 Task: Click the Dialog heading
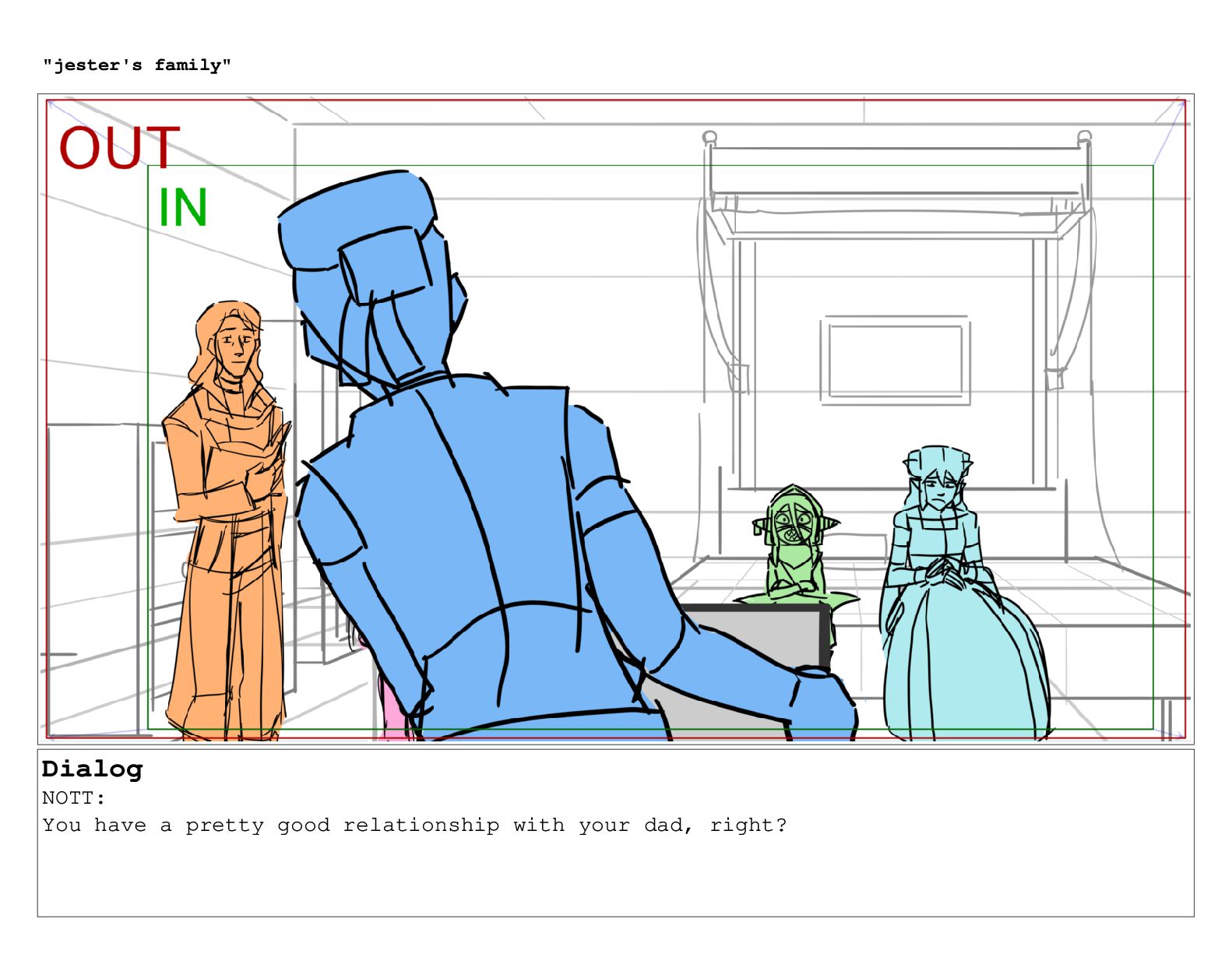(x=92, y=769)
